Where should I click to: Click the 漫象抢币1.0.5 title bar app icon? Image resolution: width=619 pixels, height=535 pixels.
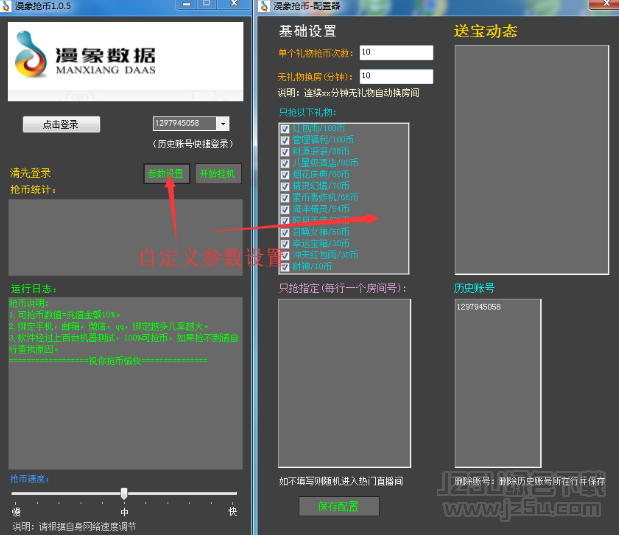pos(6,6)
